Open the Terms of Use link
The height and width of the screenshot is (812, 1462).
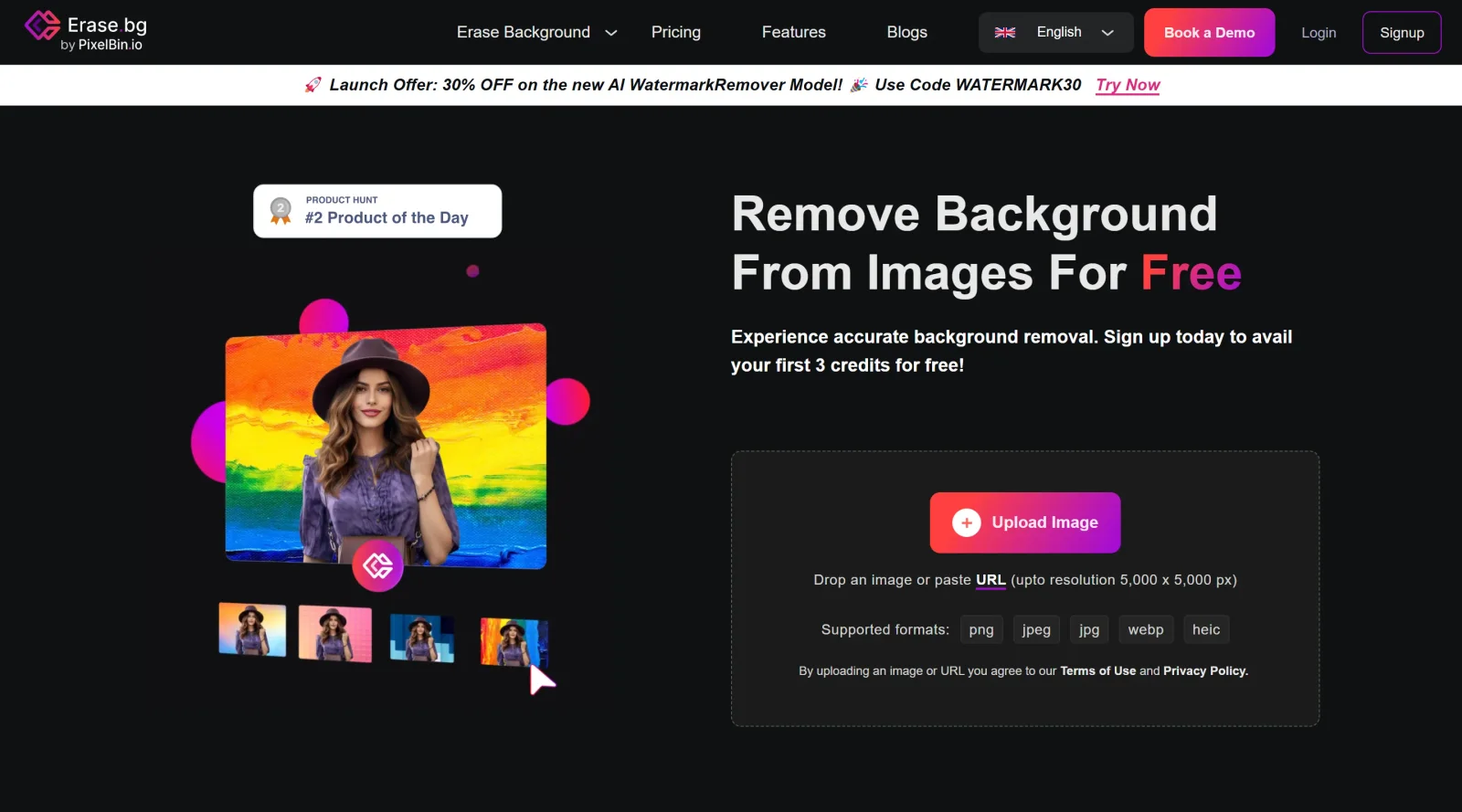click(1097, 670)
